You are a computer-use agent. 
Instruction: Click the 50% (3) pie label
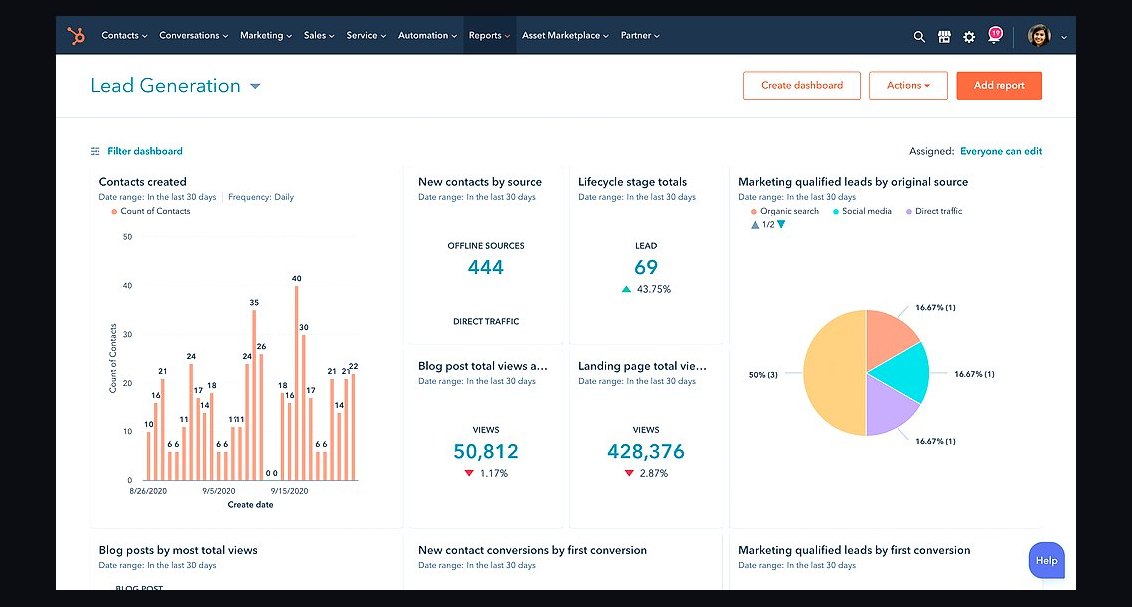[763, 375]
